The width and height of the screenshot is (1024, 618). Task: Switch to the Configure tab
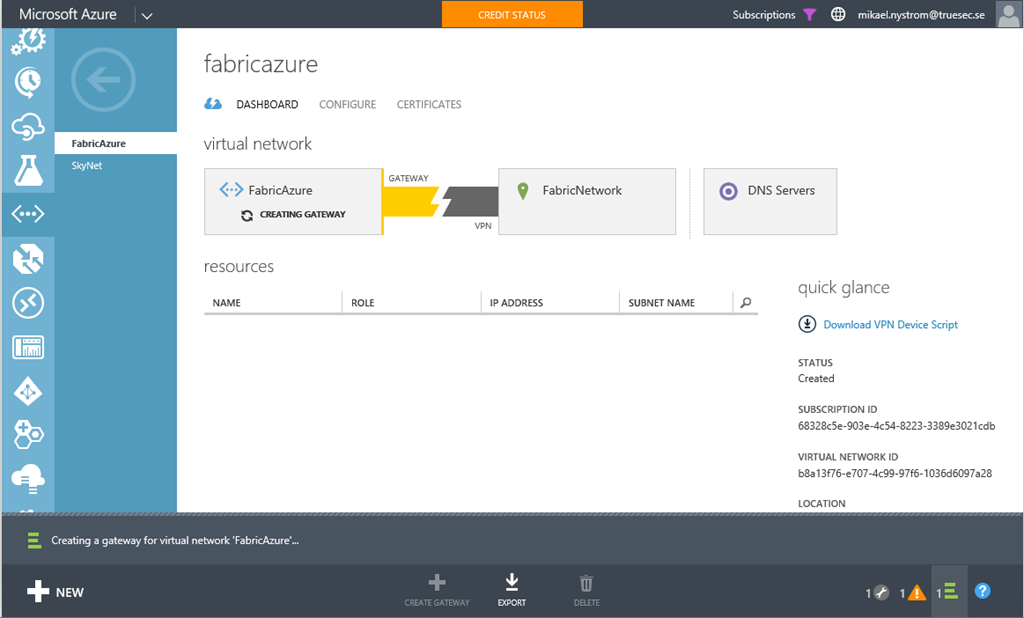point(347,104)
